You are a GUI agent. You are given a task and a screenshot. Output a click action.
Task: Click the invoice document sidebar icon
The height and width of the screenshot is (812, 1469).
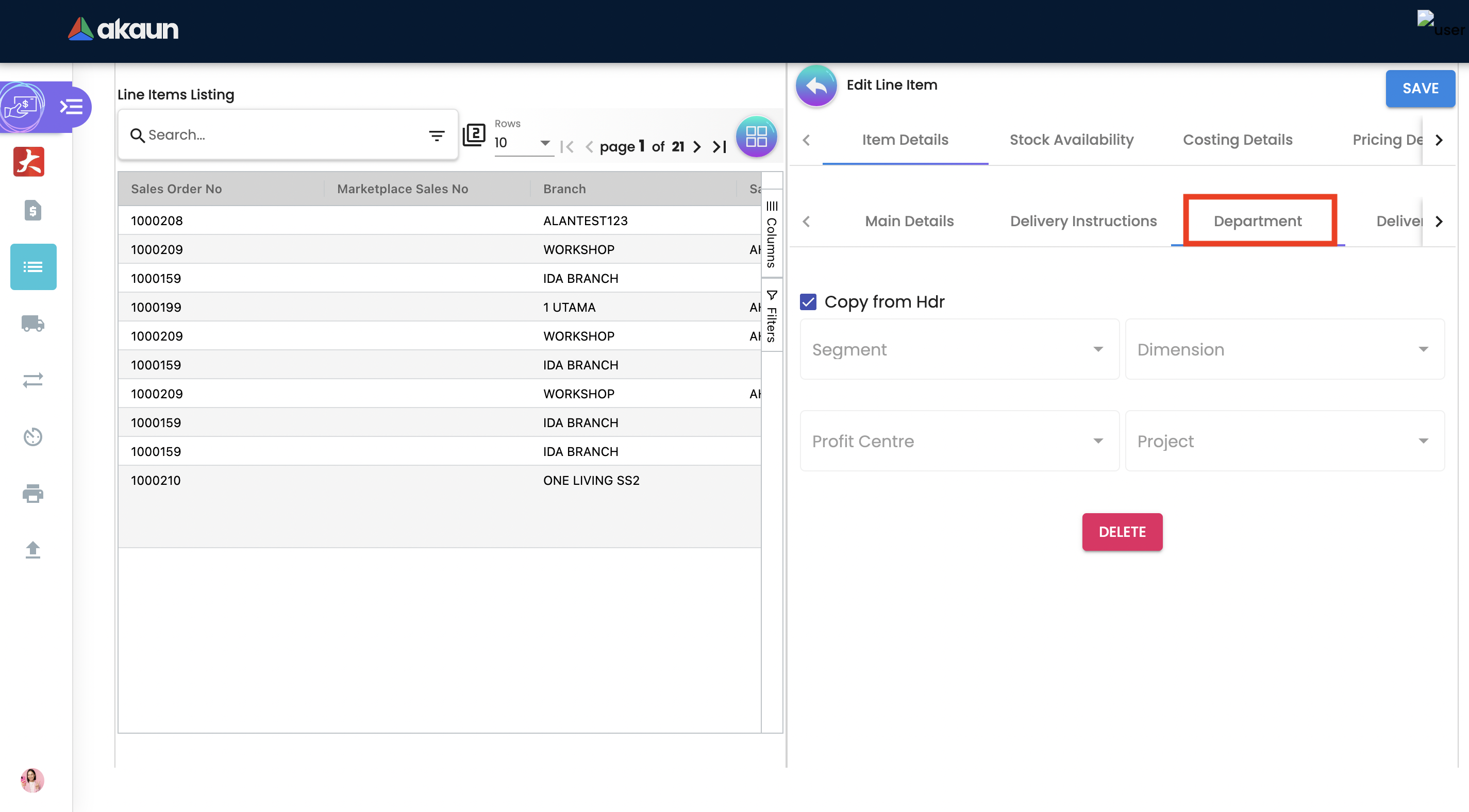coord(33,210)
